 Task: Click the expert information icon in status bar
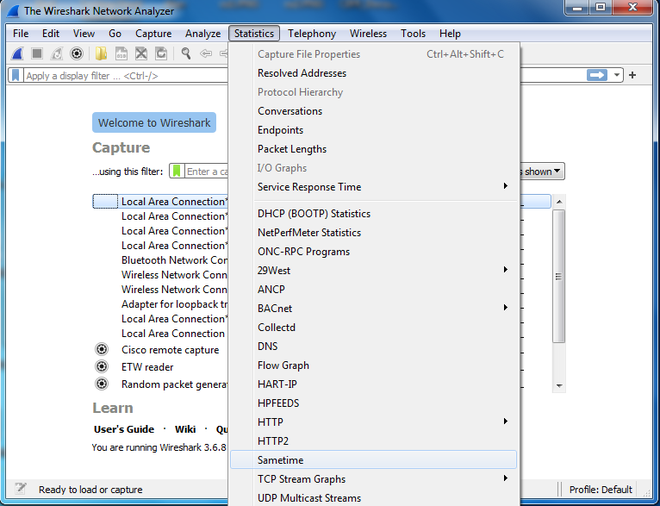[20, 489]
